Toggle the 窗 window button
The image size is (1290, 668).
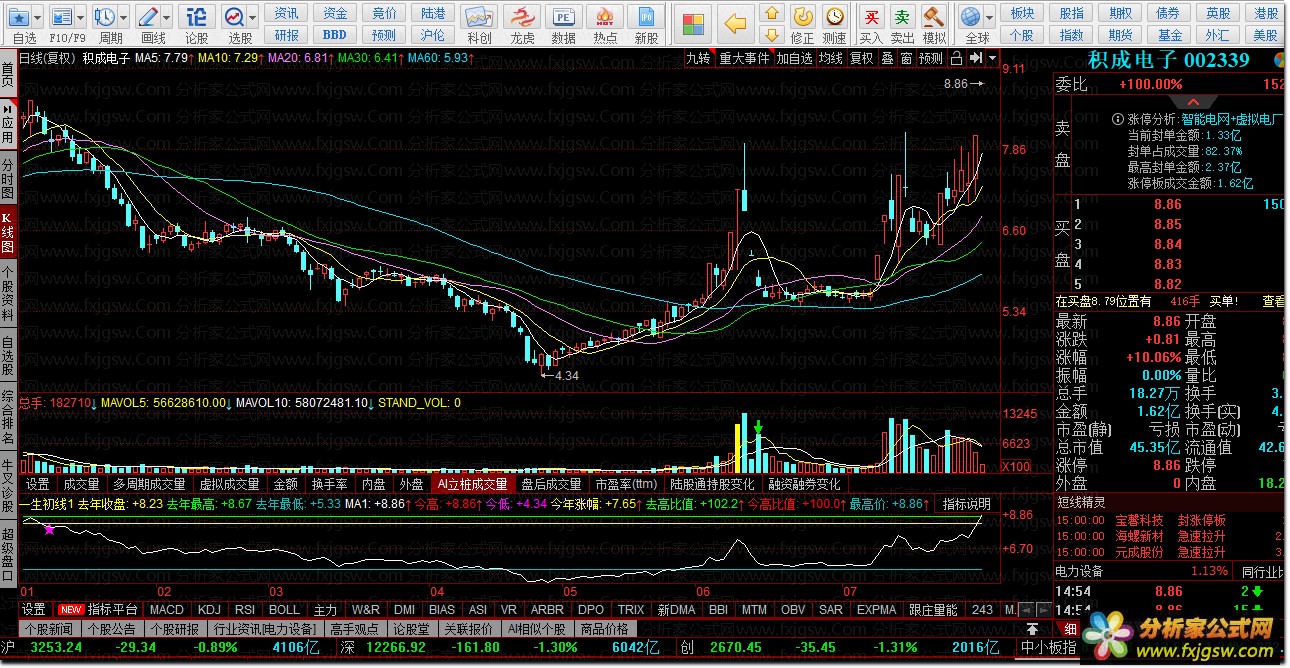[906, 58]
